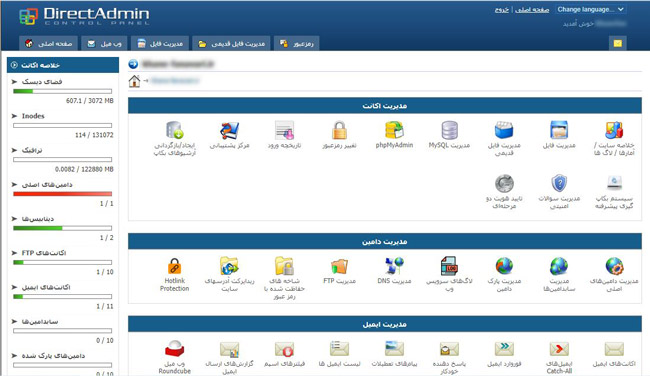Select the home page tab in top navigation
Viewport: 650px width, 376px height.
point(48,43)
